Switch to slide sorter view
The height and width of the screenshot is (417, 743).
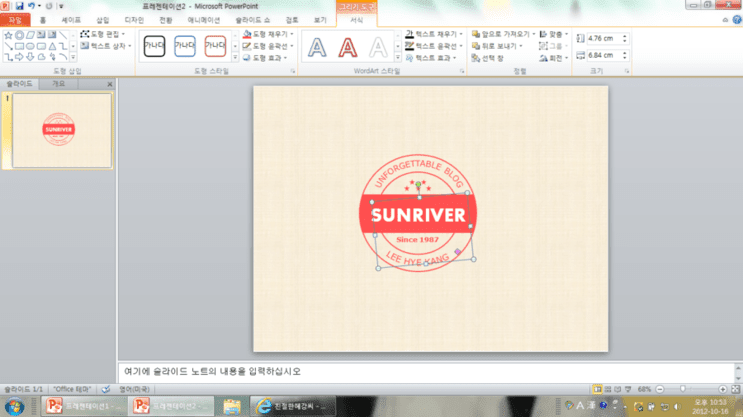pyautogui.click(x=608, y=389)
